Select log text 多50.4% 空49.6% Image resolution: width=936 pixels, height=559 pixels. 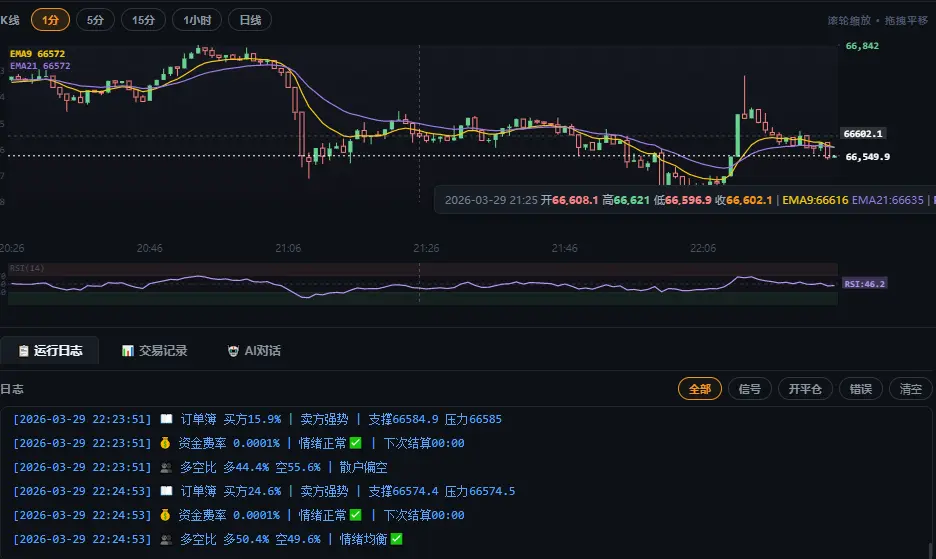pyautogui.click(x=272, y=539)
